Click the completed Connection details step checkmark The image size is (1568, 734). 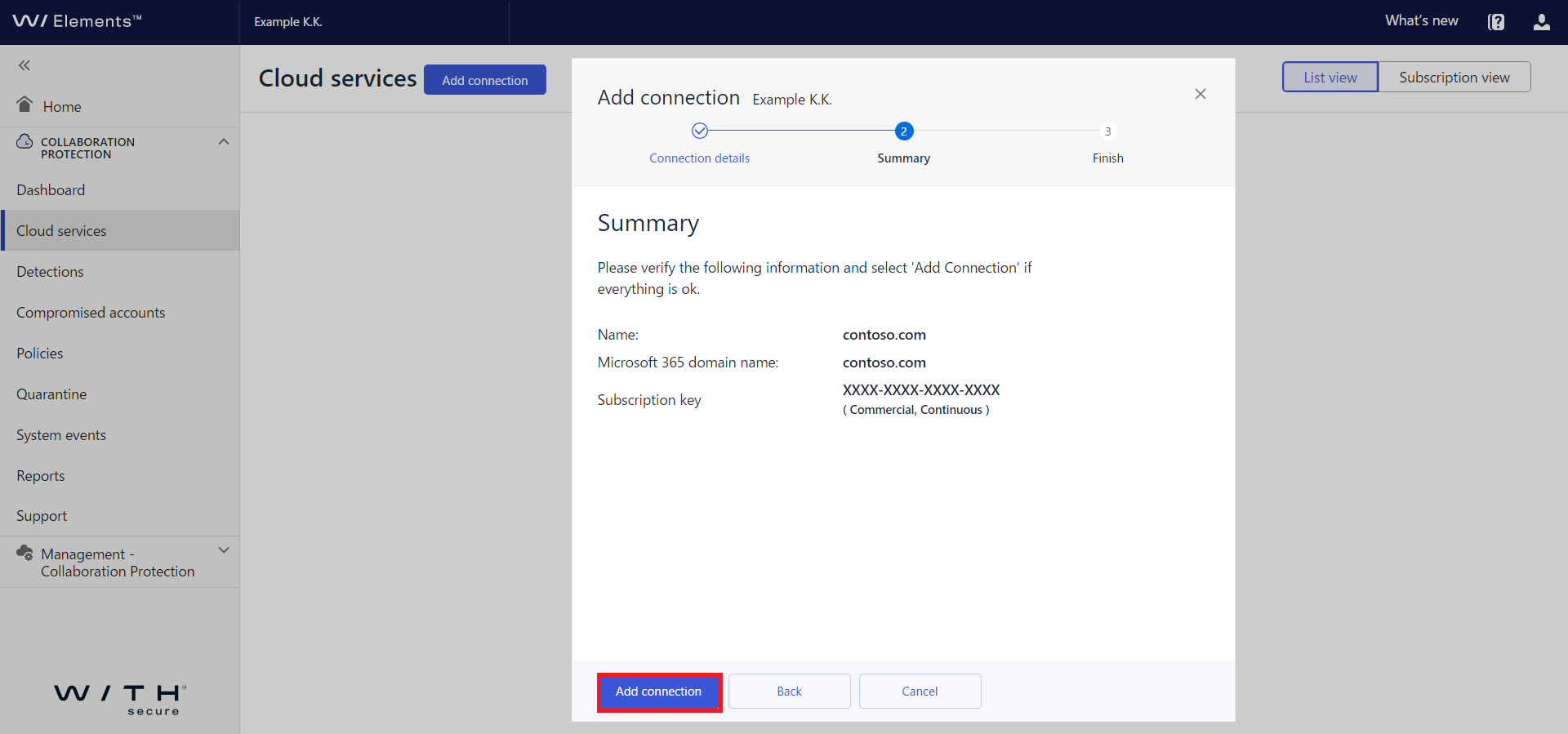[700, 131]
